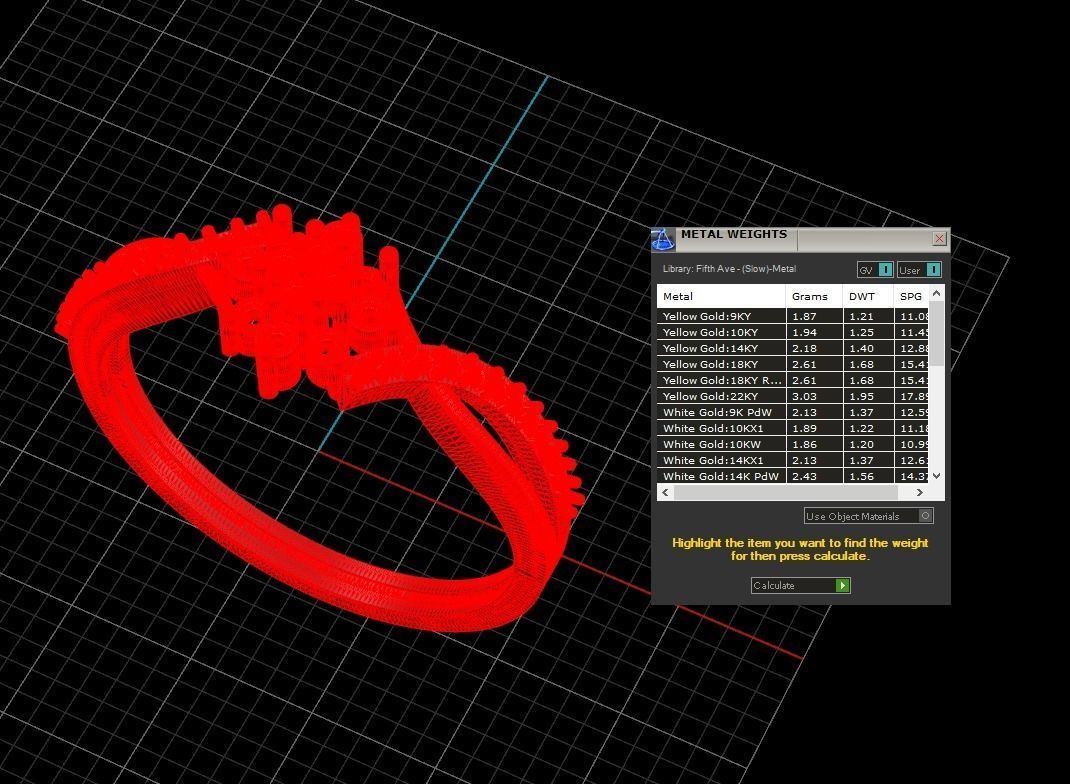Image resolution: width=1070 pixels, height=784 pixels.
Task: Click the right scroll arrow under the table
Action: tap(920, 492)
